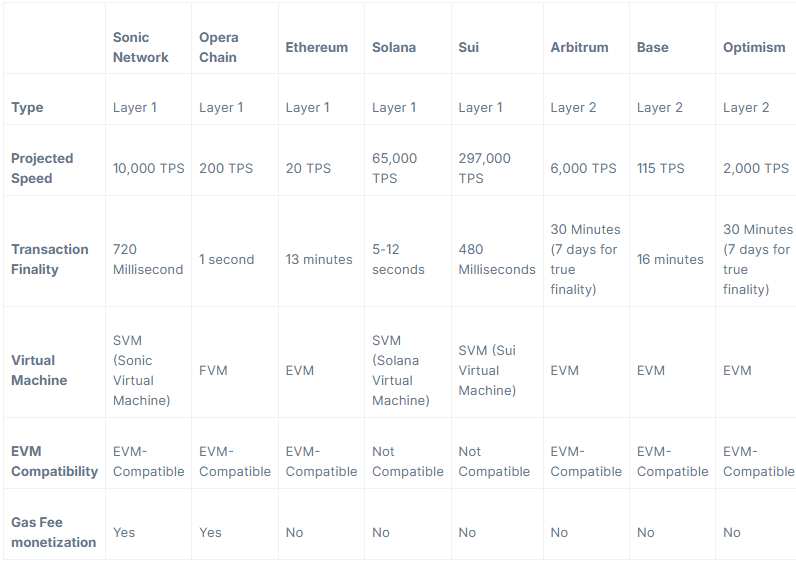Click the Gas Fee monetization row label
Screen dimensions: 796x561
click(x=54, y=532)
